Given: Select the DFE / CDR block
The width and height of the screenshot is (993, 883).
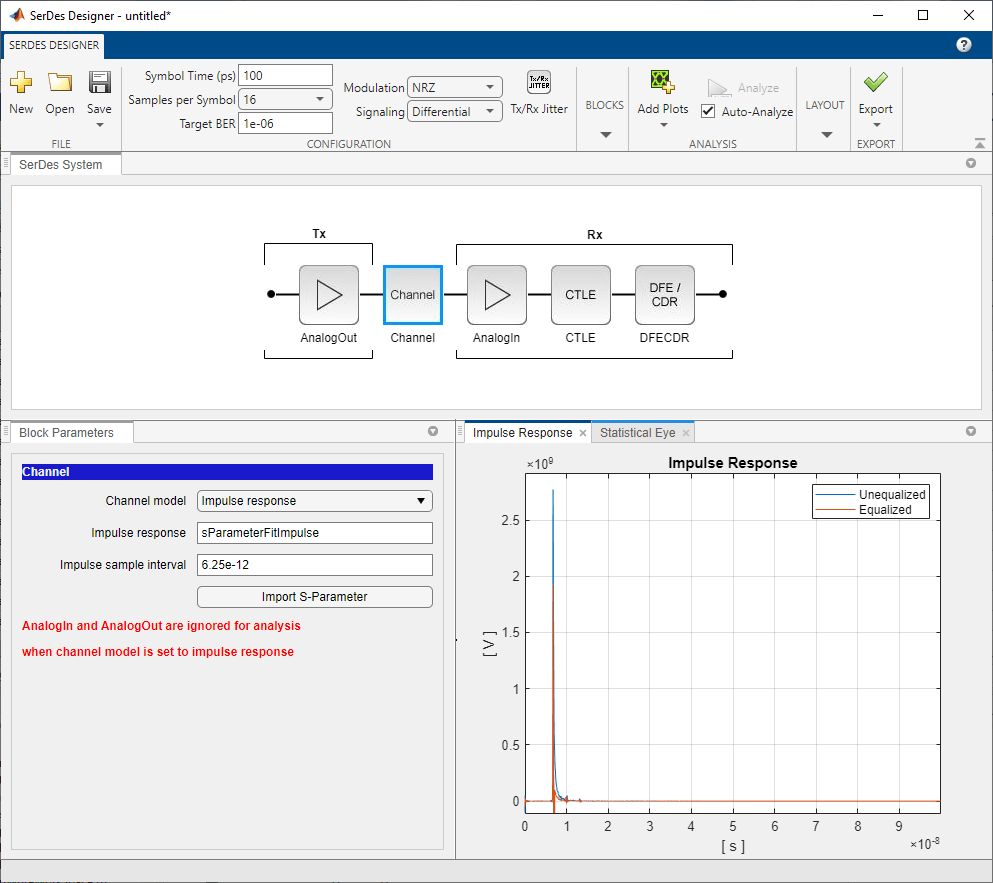Looking at the screenshot, I should tap(664, 295).
